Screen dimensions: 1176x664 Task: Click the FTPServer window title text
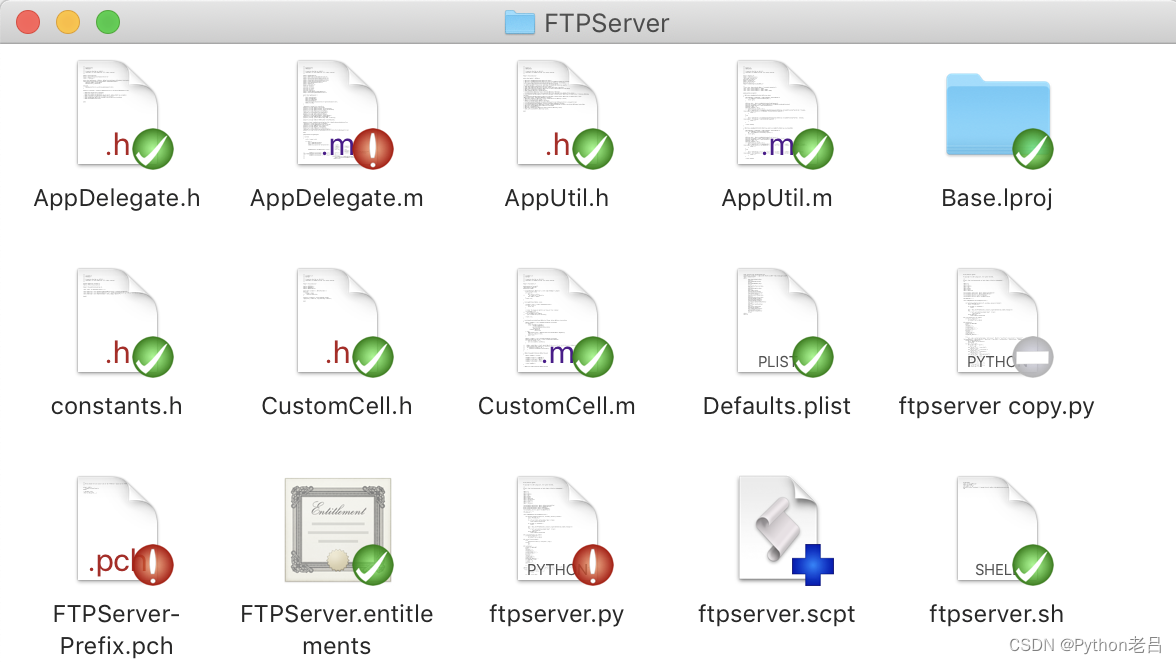coord(607,23)
